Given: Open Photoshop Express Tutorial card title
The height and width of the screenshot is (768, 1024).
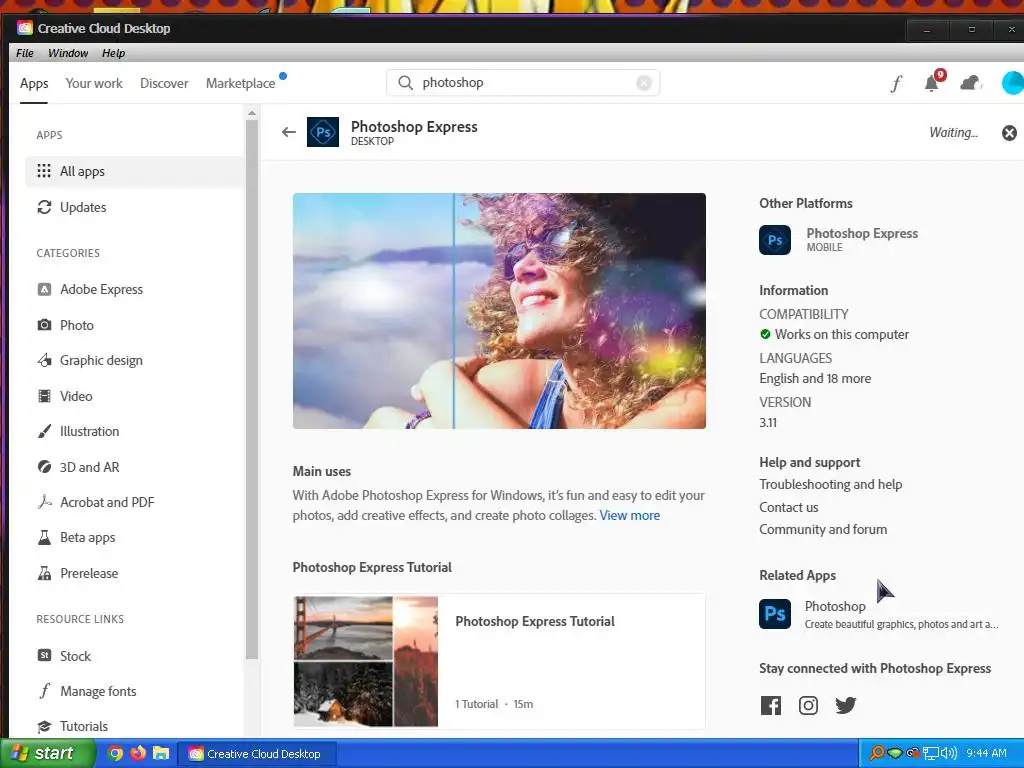Looking at the screenshot, I should [535, 621].
